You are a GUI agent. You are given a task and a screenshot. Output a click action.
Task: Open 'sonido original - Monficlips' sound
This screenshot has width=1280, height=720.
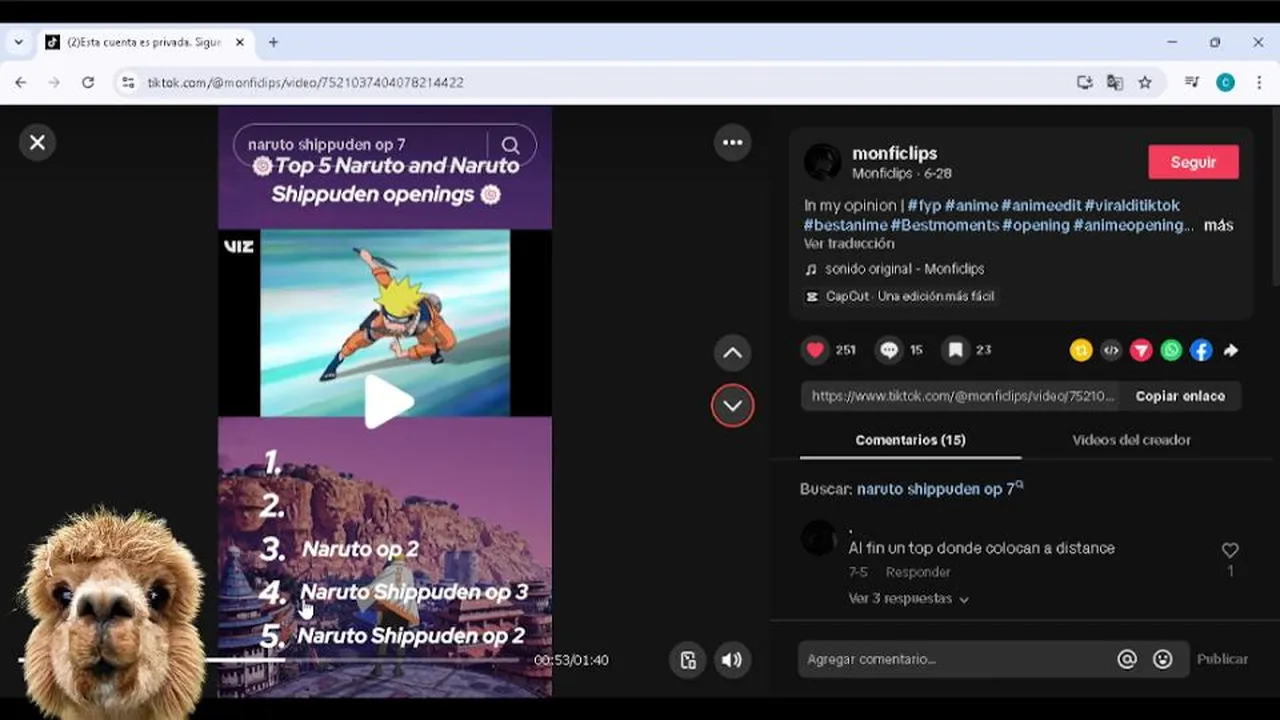(x=904, y=269)
